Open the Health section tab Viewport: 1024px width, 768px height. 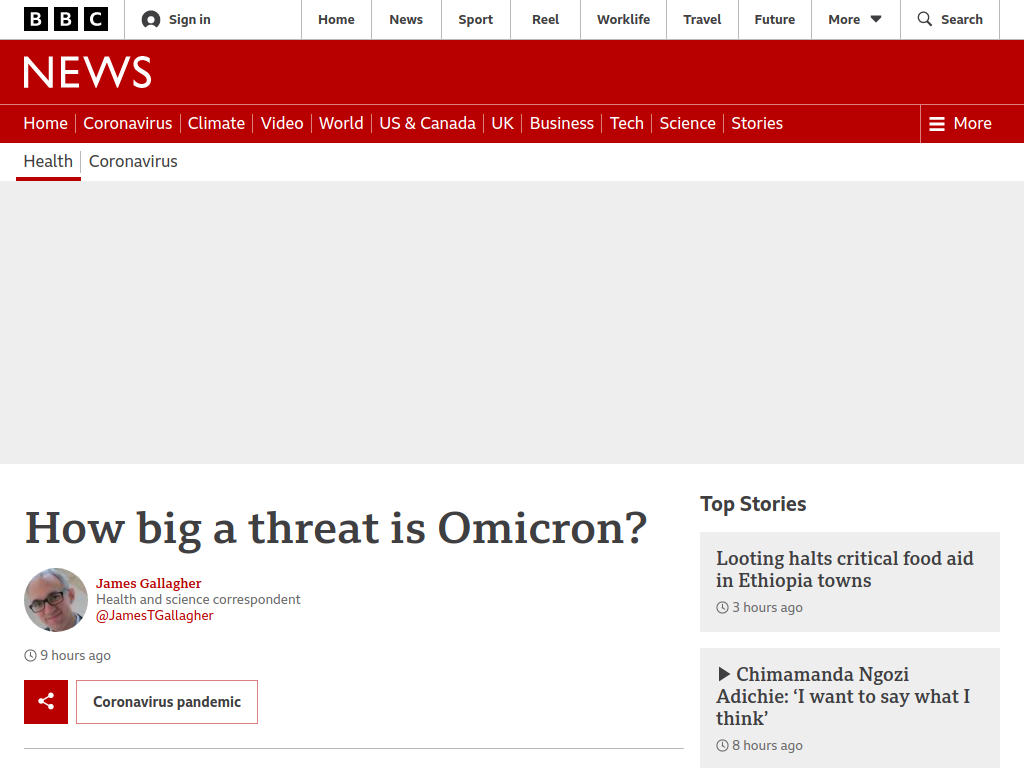click(48, 161)
